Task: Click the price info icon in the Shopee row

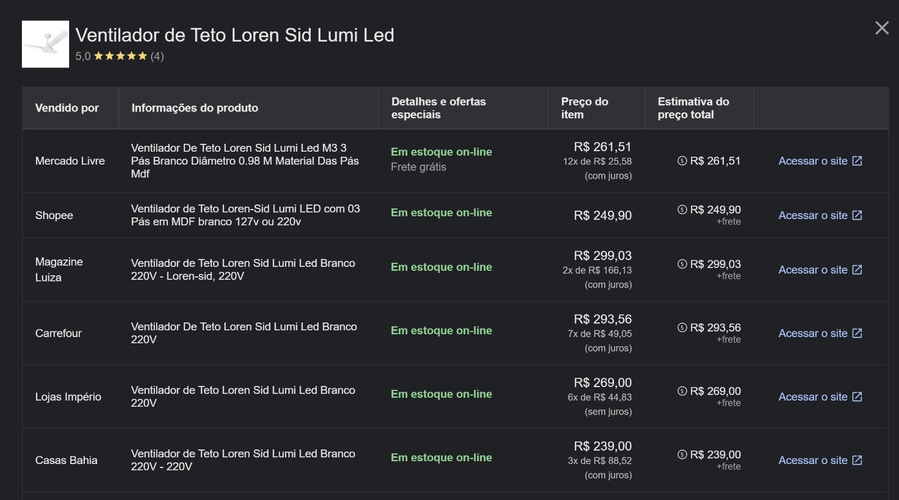Action: click(x=682, y=210)
